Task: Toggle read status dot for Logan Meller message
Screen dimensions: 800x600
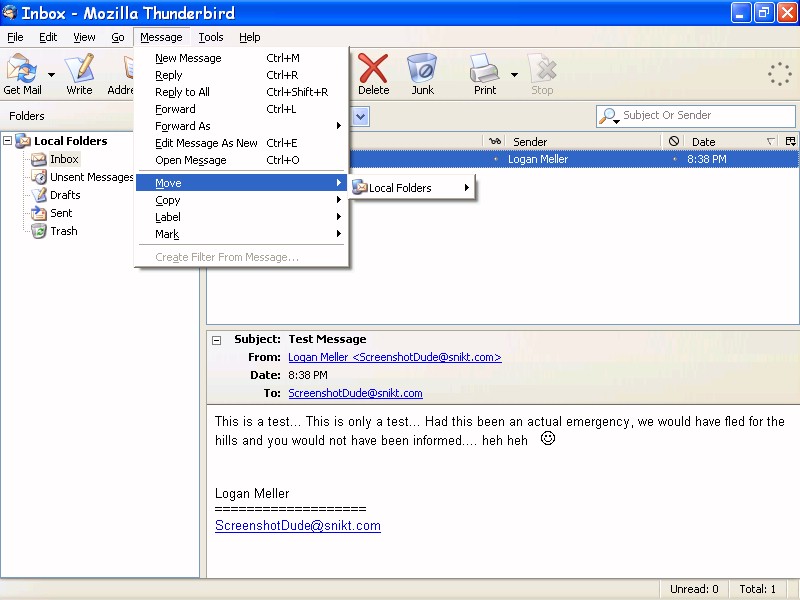Action: [495, 159]
